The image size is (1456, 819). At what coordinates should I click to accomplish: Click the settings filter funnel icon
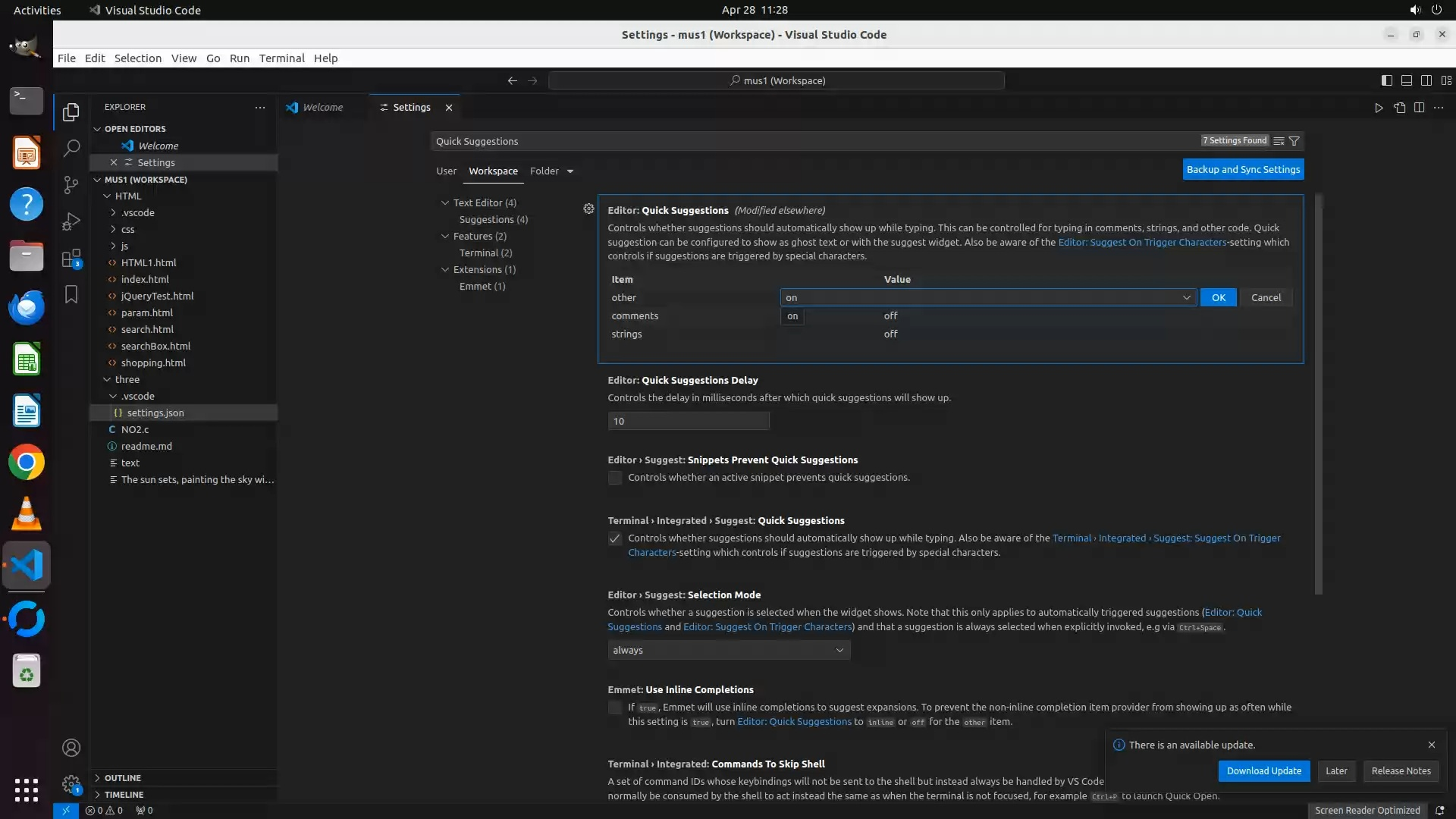pyautogui.click(x=1294, y=141)
